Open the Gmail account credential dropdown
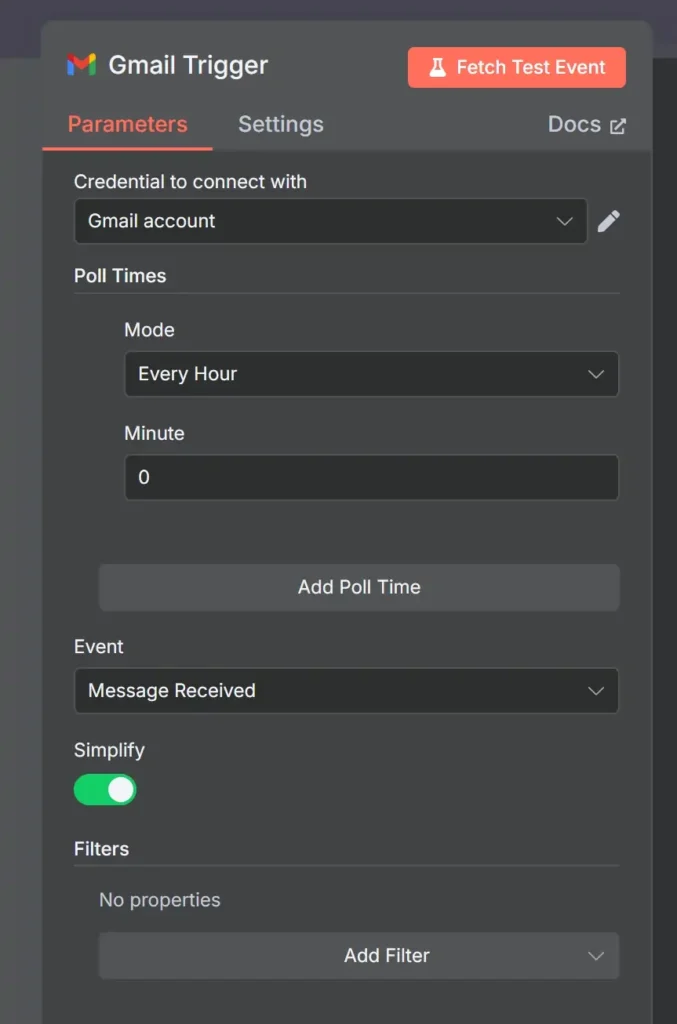677x1024 pixels. [x=320, y=221]
